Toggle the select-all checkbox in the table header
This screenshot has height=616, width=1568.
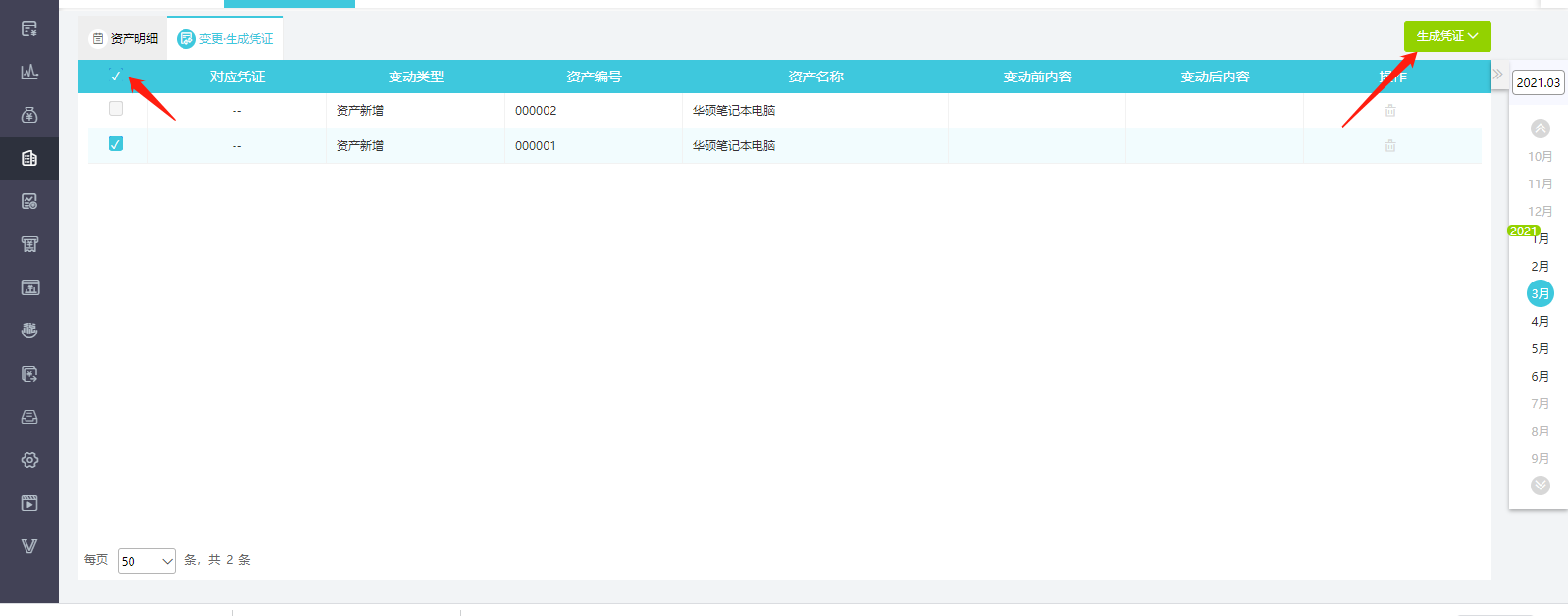pos(116,76)
